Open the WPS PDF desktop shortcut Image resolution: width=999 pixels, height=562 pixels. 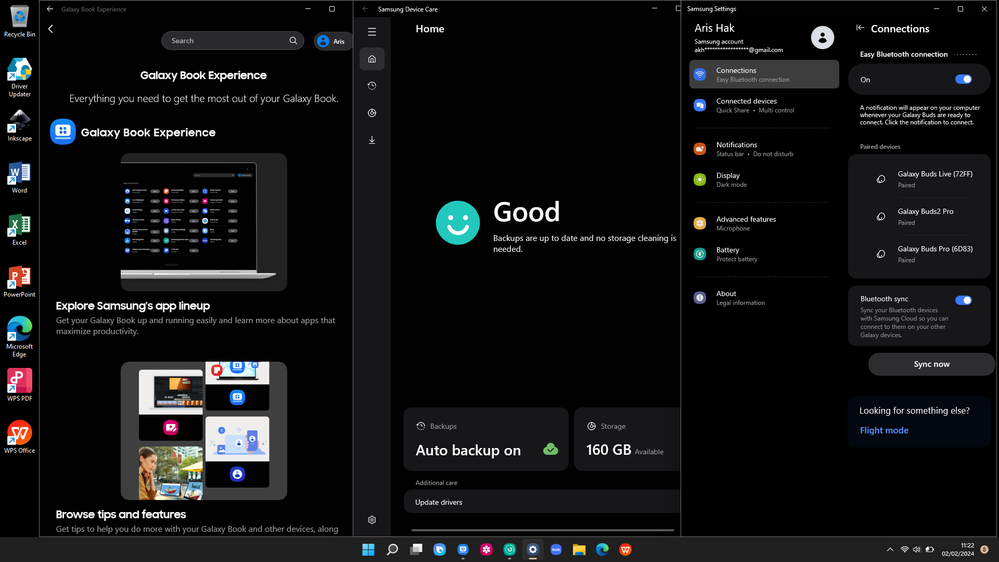19,385
